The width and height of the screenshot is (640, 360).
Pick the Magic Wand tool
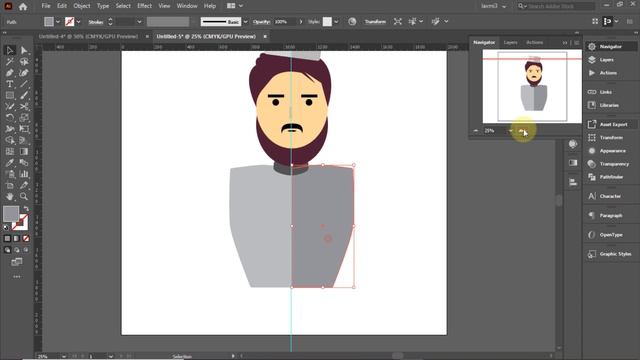point(10,62)
